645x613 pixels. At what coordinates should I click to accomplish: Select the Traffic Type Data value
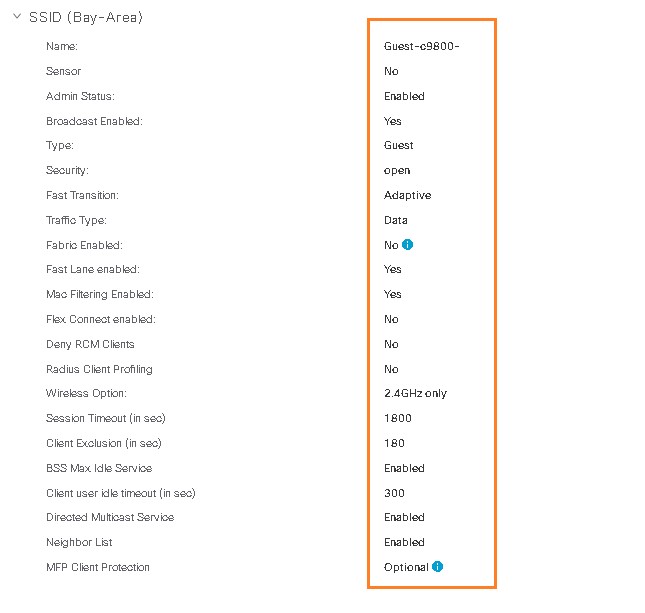click(396, 220)
